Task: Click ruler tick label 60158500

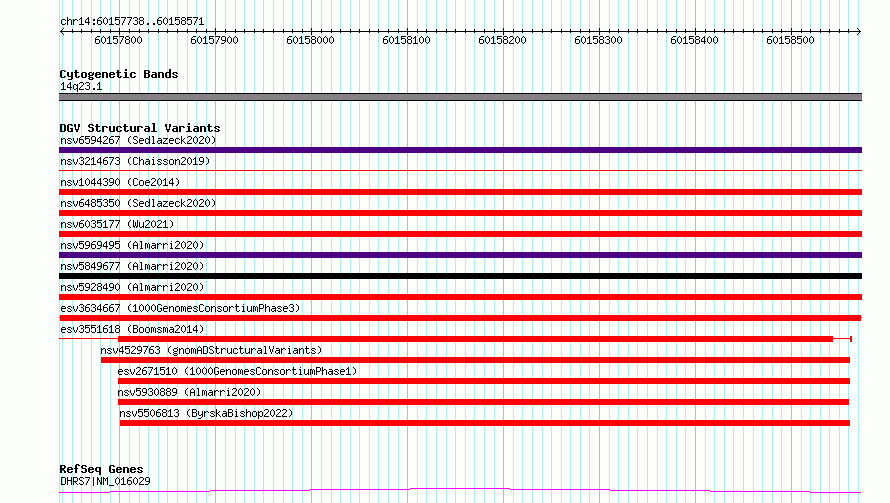Action: [790, 40]
